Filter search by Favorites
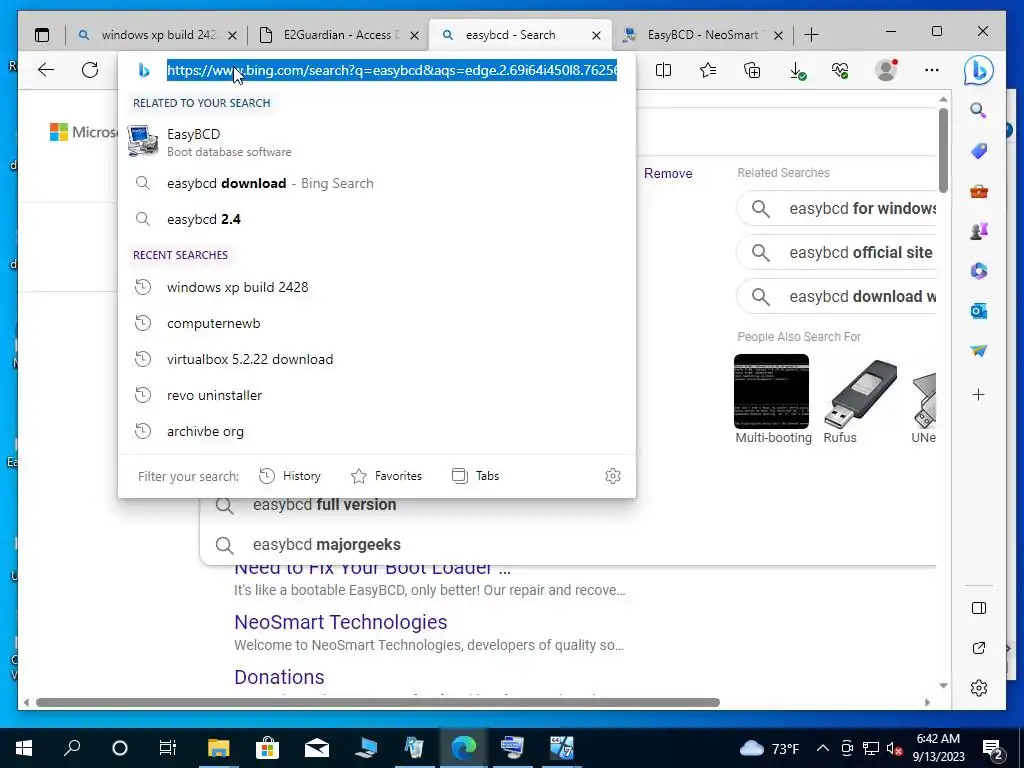The height and width of the screenshot is (768, 1024). 387,476
